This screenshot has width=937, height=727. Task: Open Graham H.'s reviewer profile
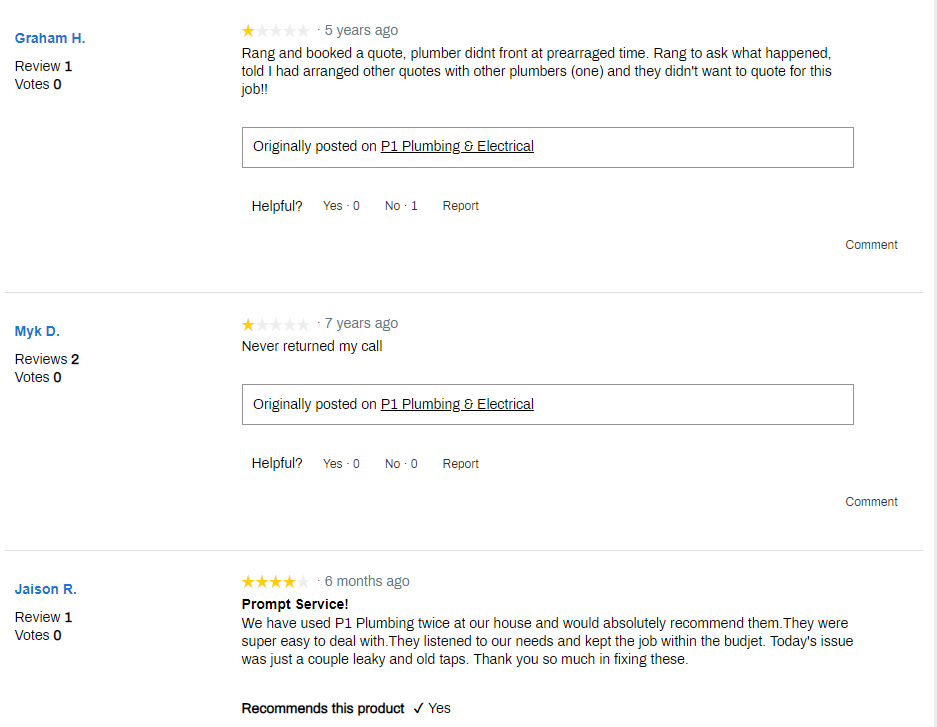pyautogui.click(x=50, y=38)
